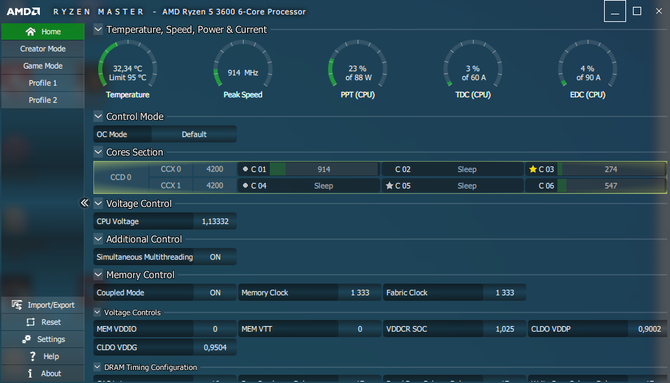The width and height of the screenshot is (670, 383).
Task: Switch to Creator Mode tab
Action: [43, 49]
